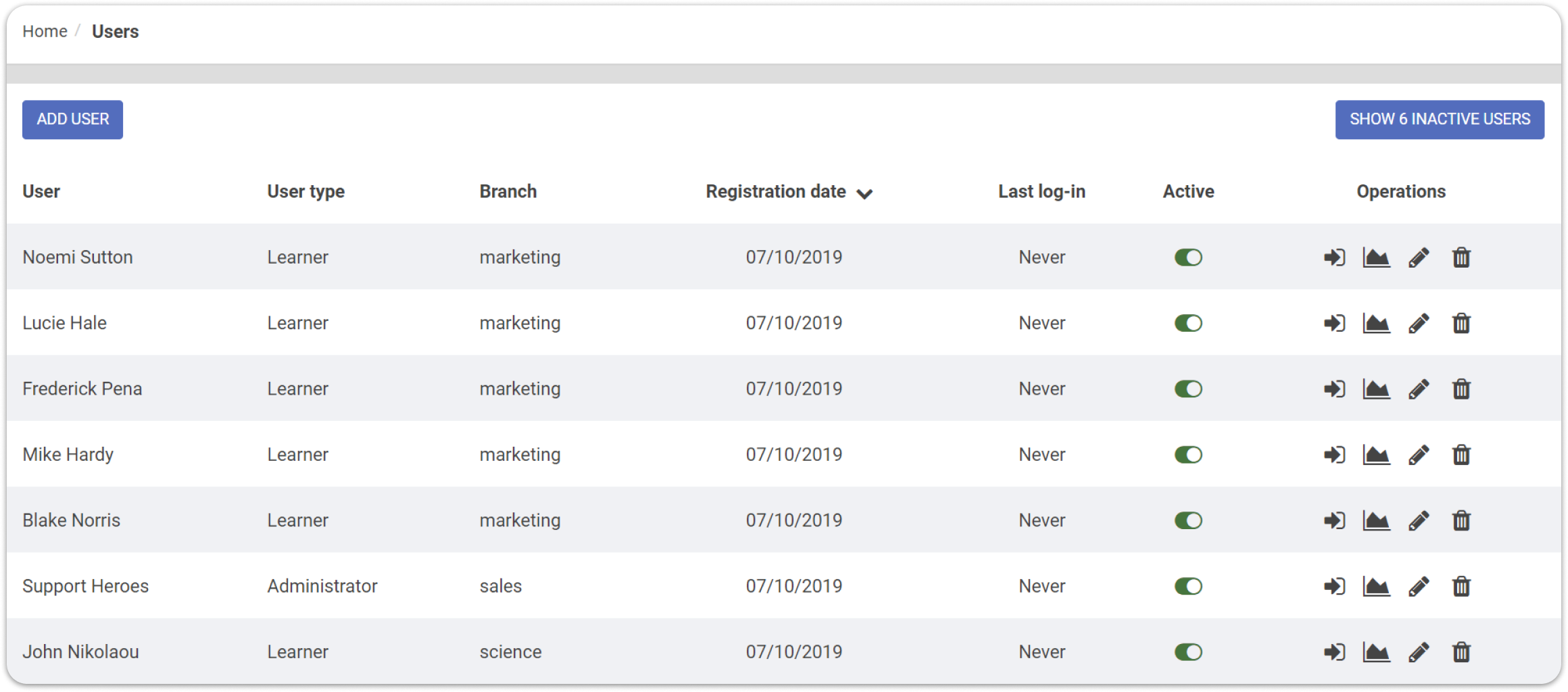Go to Home breadcrumb link
1568x692 pixels.
45,31
